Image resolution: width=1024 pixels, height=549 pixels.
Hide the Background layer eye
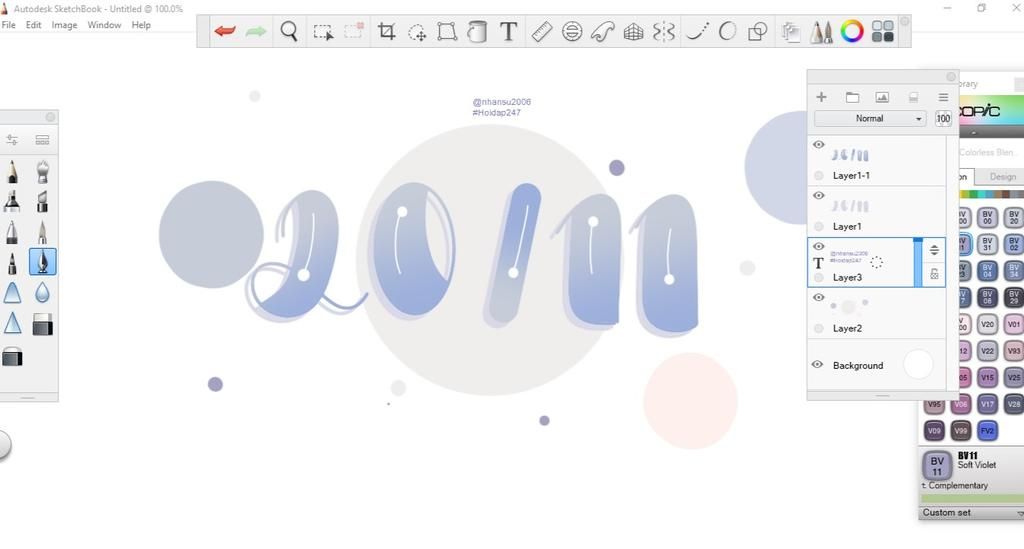tap(817, 365)
